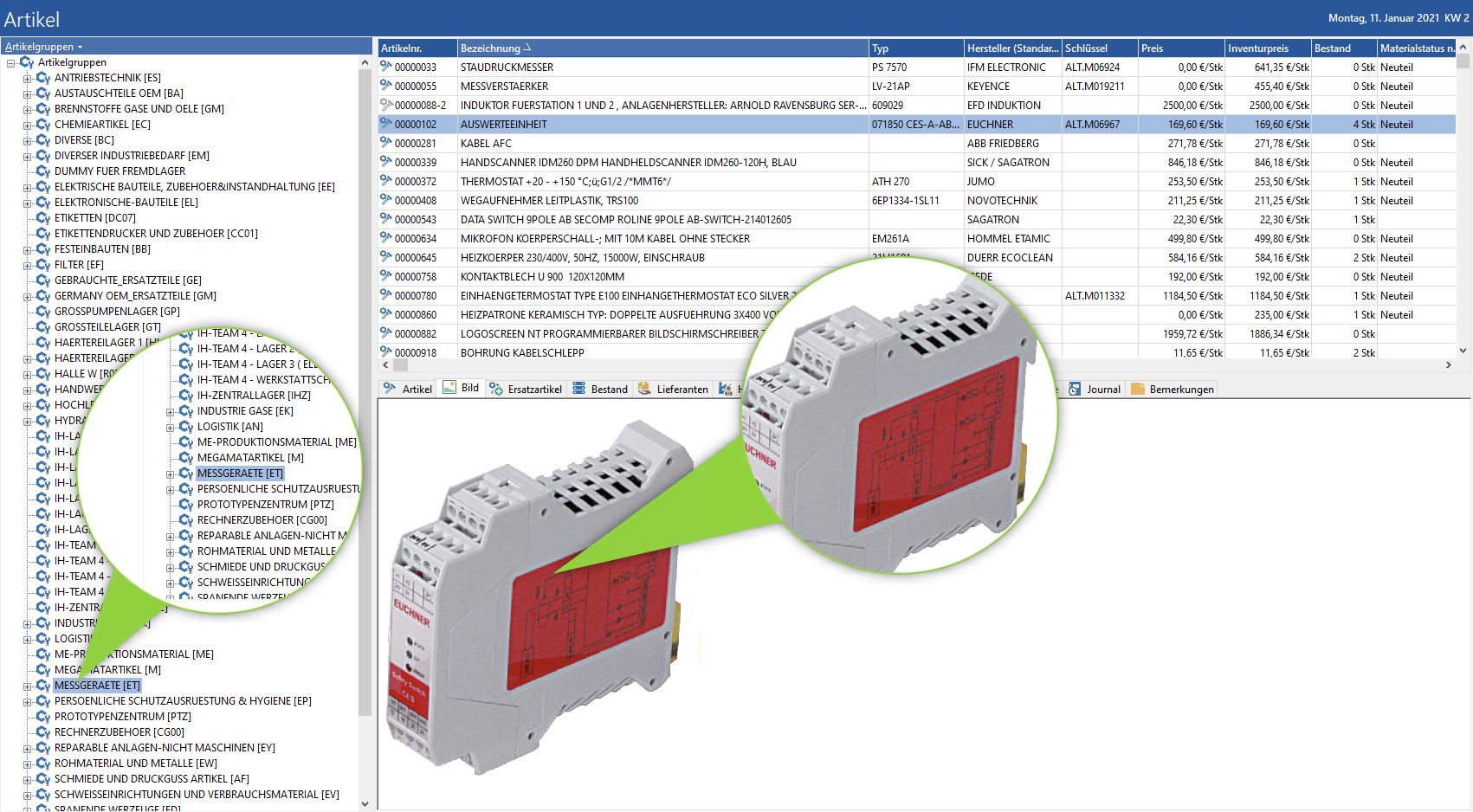Click the Ersatzartikel tab icon
The height and width of the screenshot is (812, 1473).
pos(496,389)
